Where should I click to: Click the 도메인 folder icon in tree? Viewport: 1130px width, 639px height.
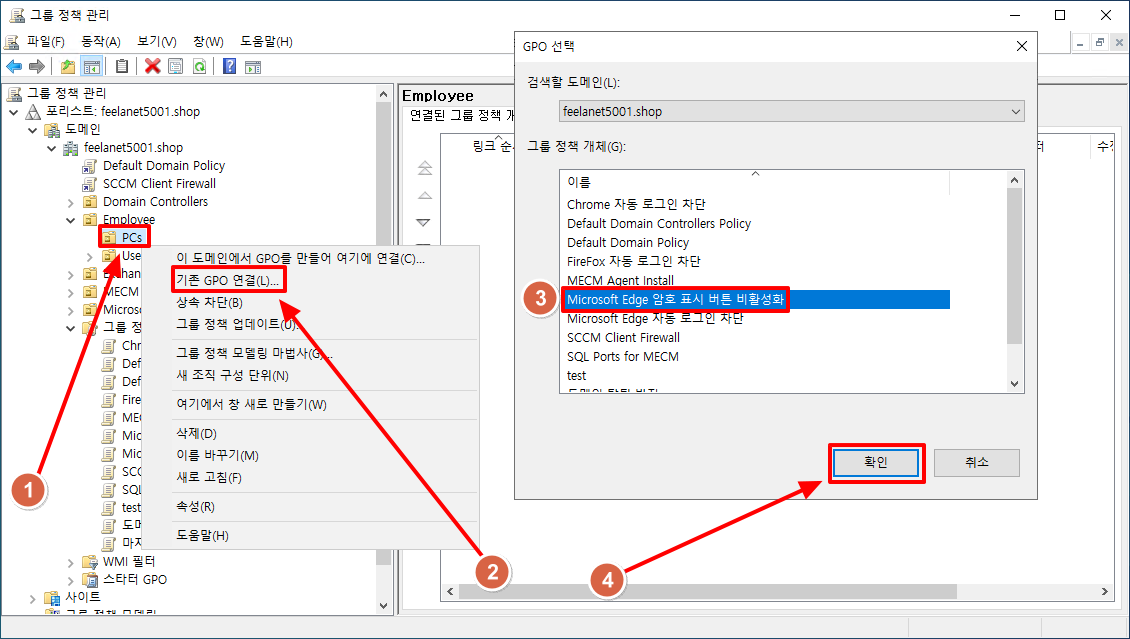click(52, 130)
